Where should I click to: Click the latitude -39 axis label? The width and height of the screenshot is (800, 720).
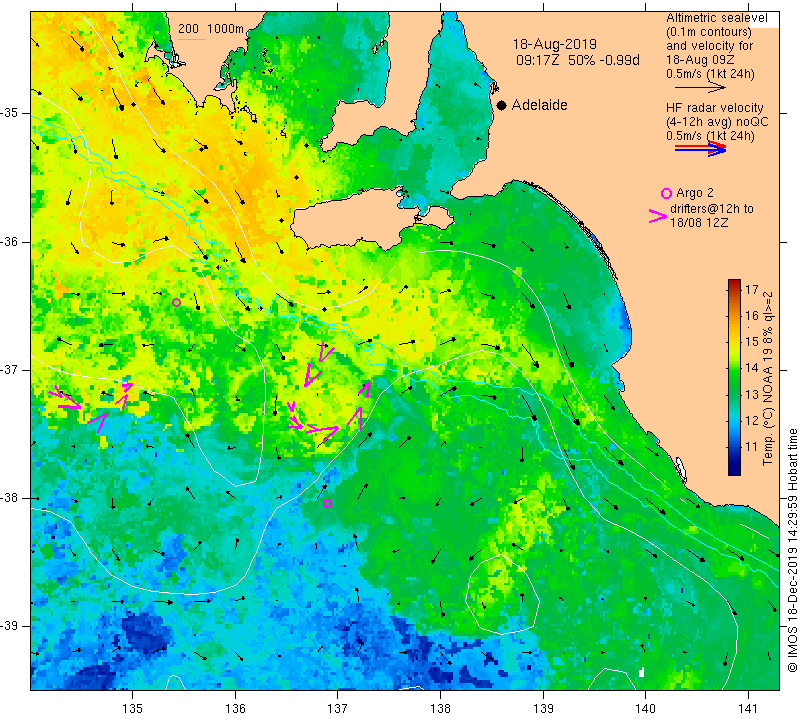pyautogui.click(x=10, y=626)
